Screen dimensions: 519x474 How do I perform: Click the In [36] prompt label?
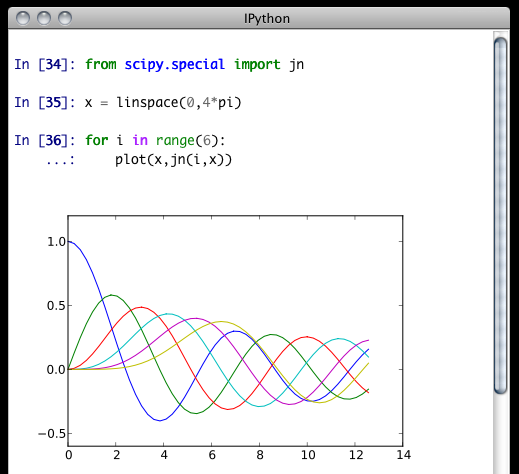tap(45, 140)
